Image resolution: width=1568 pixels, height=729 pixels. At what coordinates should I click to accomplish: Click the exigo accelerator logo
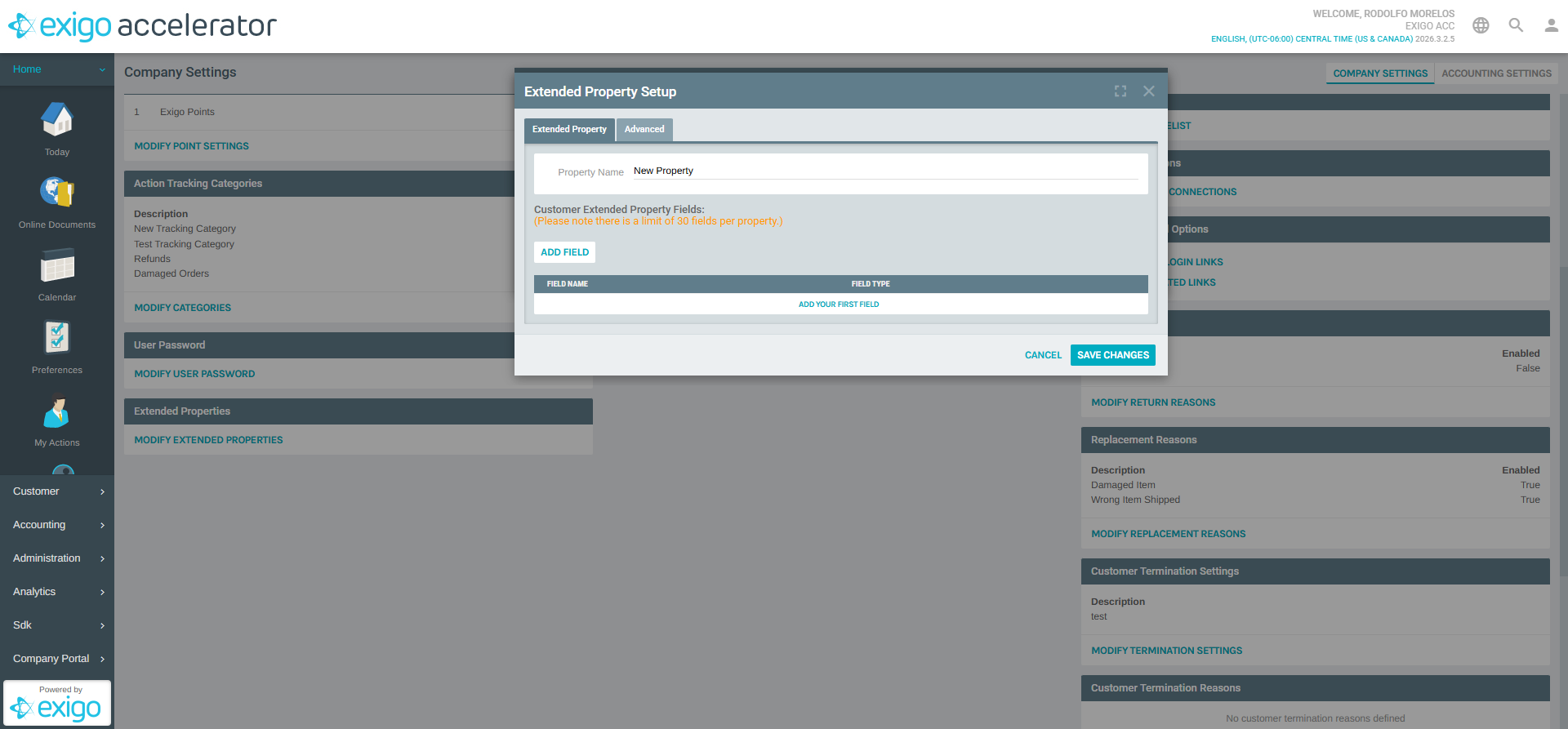click(143, 26)
